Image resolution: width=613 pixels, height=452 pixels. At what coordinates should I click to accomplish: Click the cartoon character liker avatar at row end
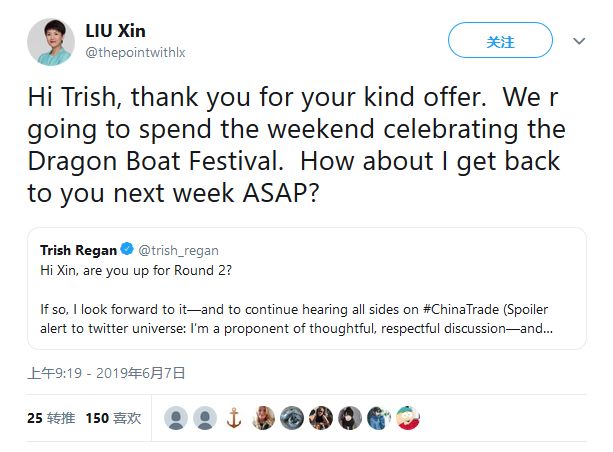(x=407, y=418)
